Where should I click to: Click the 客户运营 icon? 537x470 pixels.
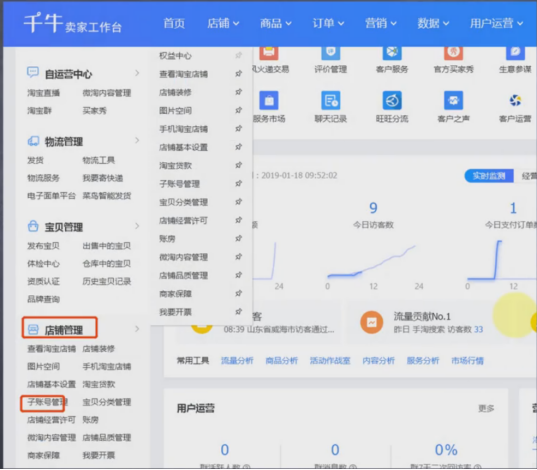tap(515, 100)
